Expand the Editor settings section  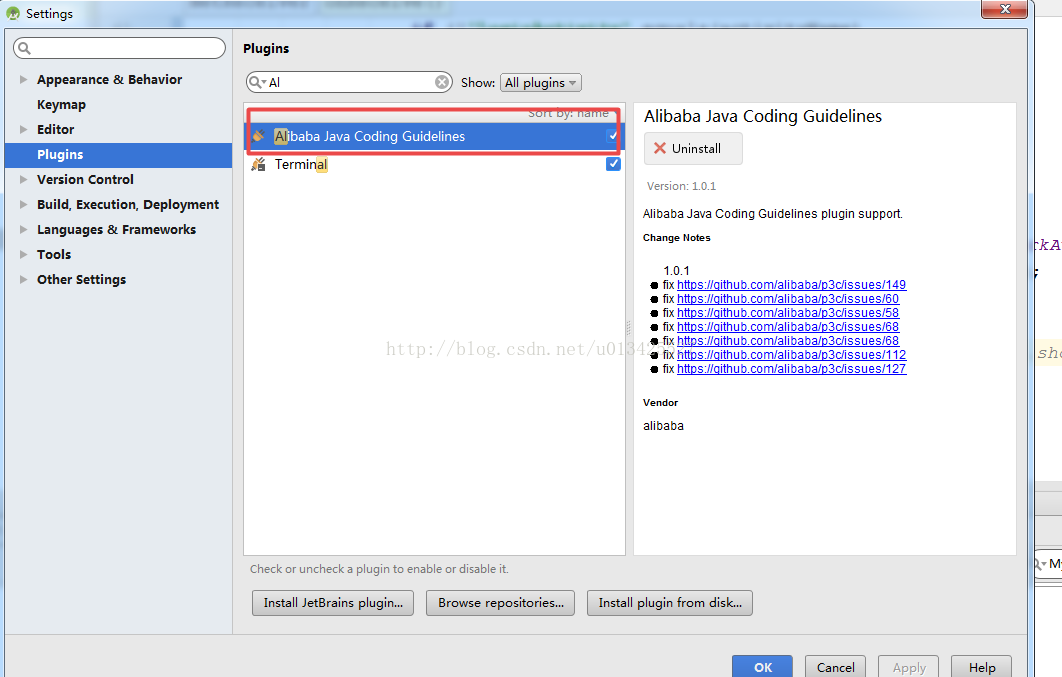tap(24, 129)
